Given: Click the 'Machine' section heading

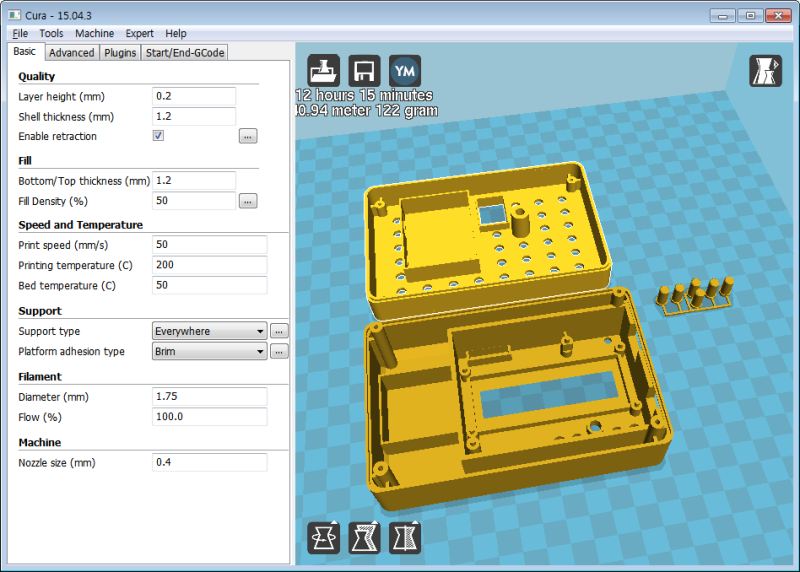Looking at the screenshot, I should 40,443.
